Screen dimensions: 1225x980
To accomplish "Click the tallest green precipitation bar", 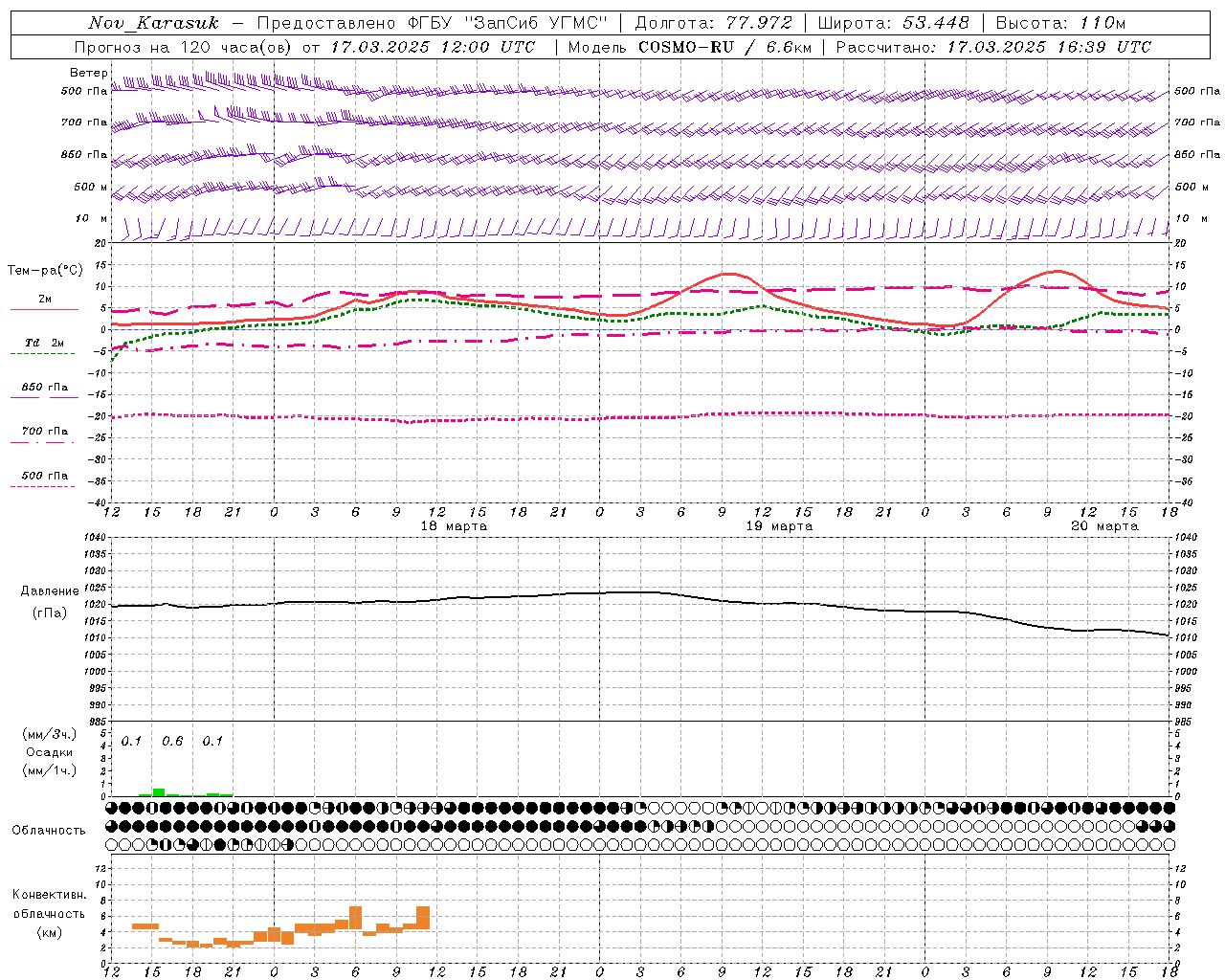I will (159, 792).
